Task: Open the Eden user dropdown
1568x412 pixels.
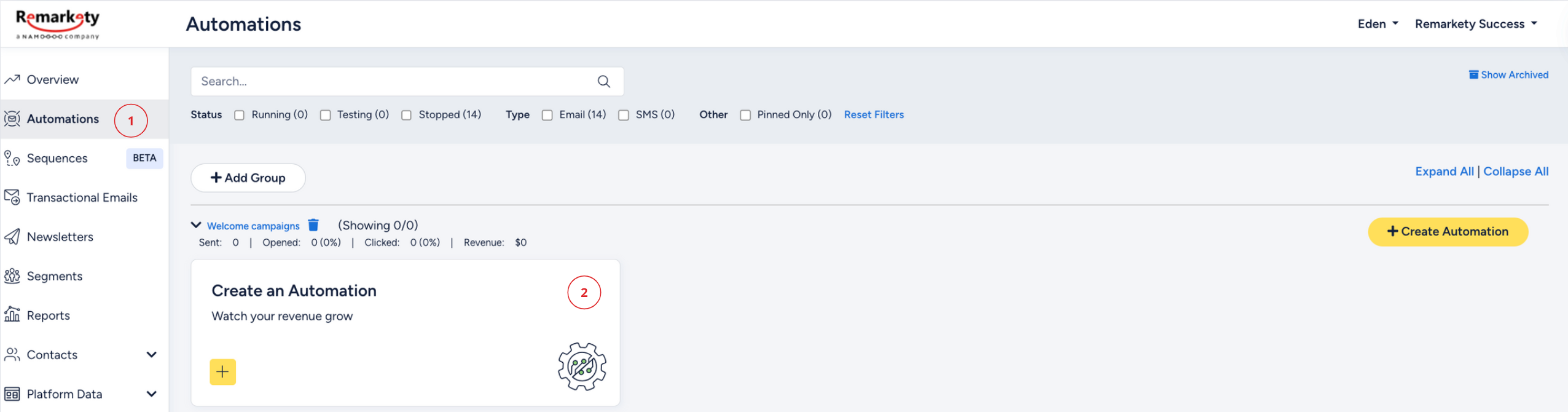Action: click(x=1378, y=24)
